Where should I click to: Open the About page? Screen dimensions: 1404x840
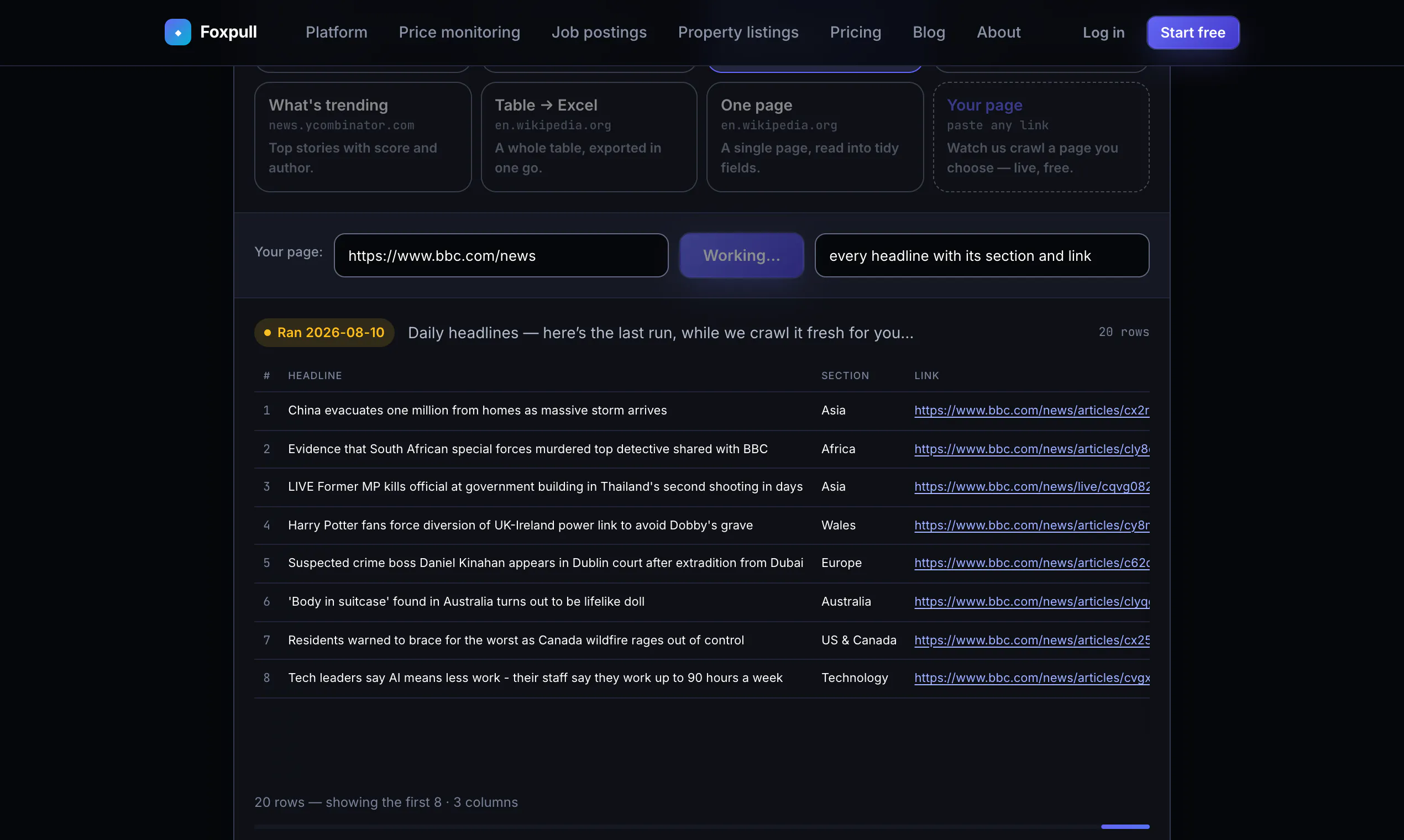[999, 32]
